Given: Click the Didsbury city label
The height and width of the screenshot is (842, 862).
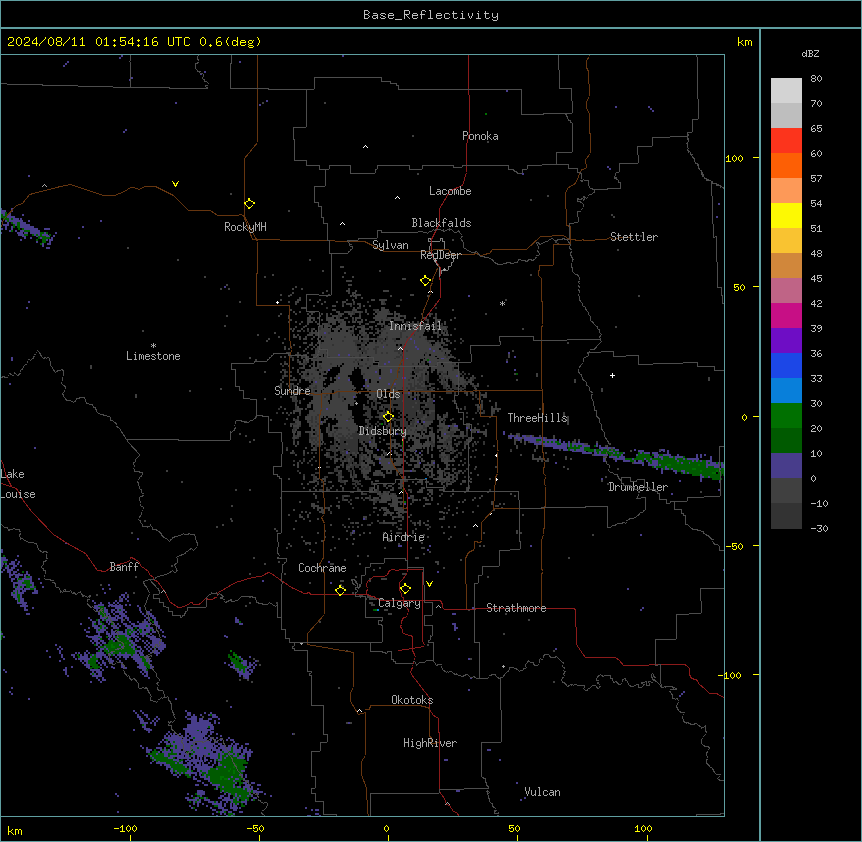Looking at the screenshot, I should 383,431.
